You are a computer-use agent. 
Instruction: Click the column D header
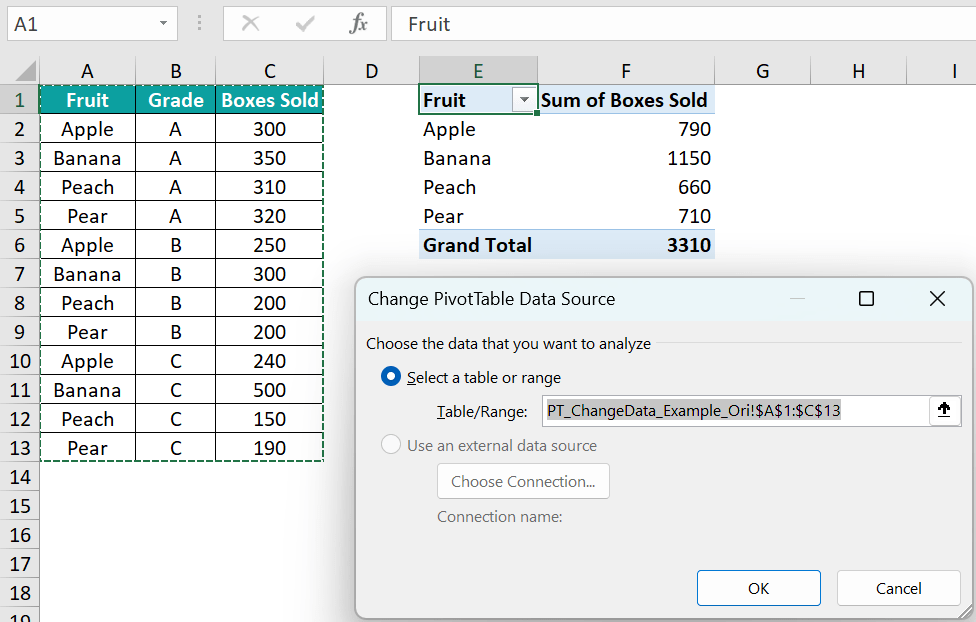click(x=371, y=71)
